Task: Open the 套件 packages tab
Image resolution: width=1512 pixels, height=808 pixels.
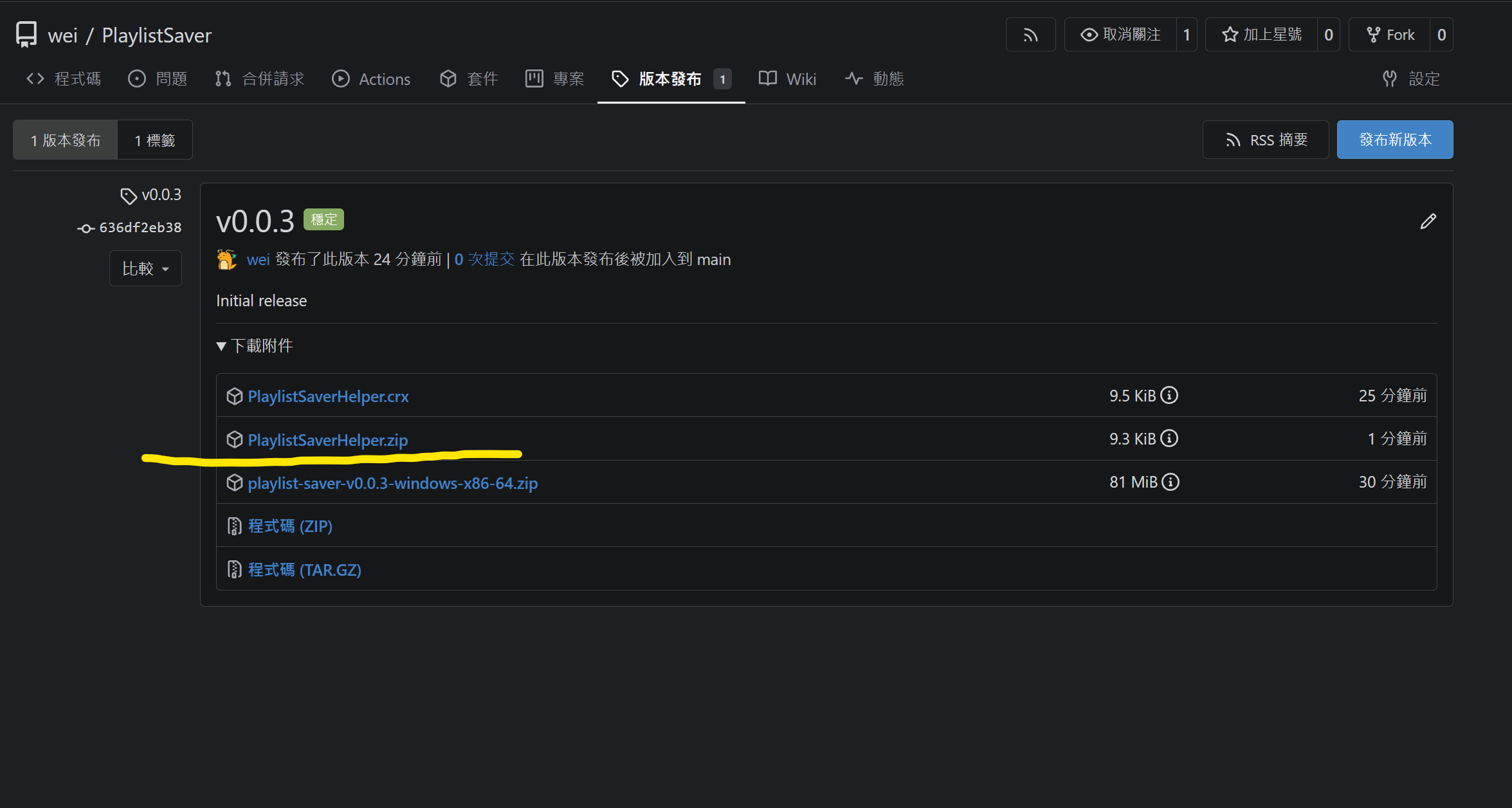Action: pos(469,79)
